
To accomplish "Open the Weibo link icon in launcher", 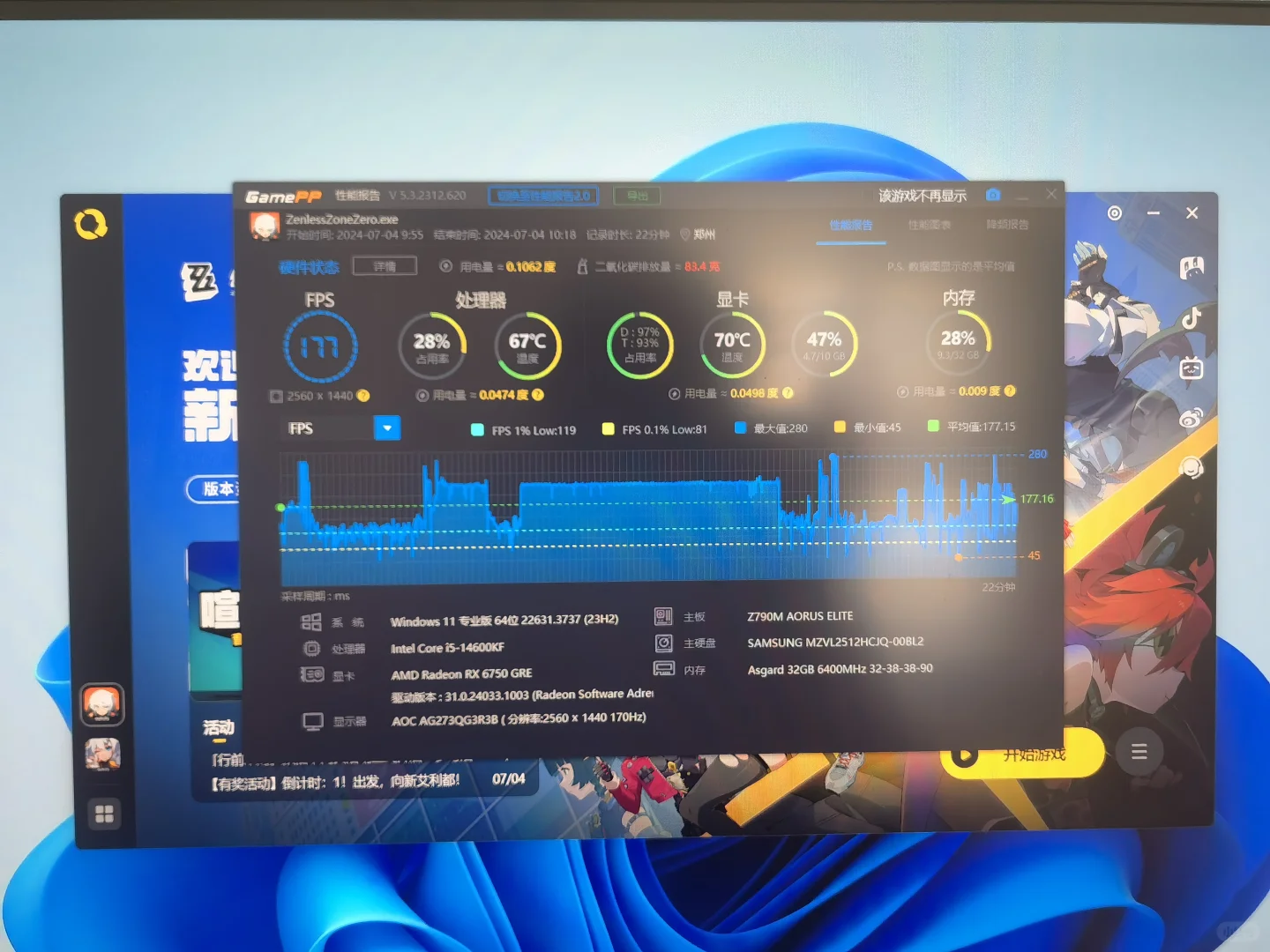I will [x=1192, y=418].
